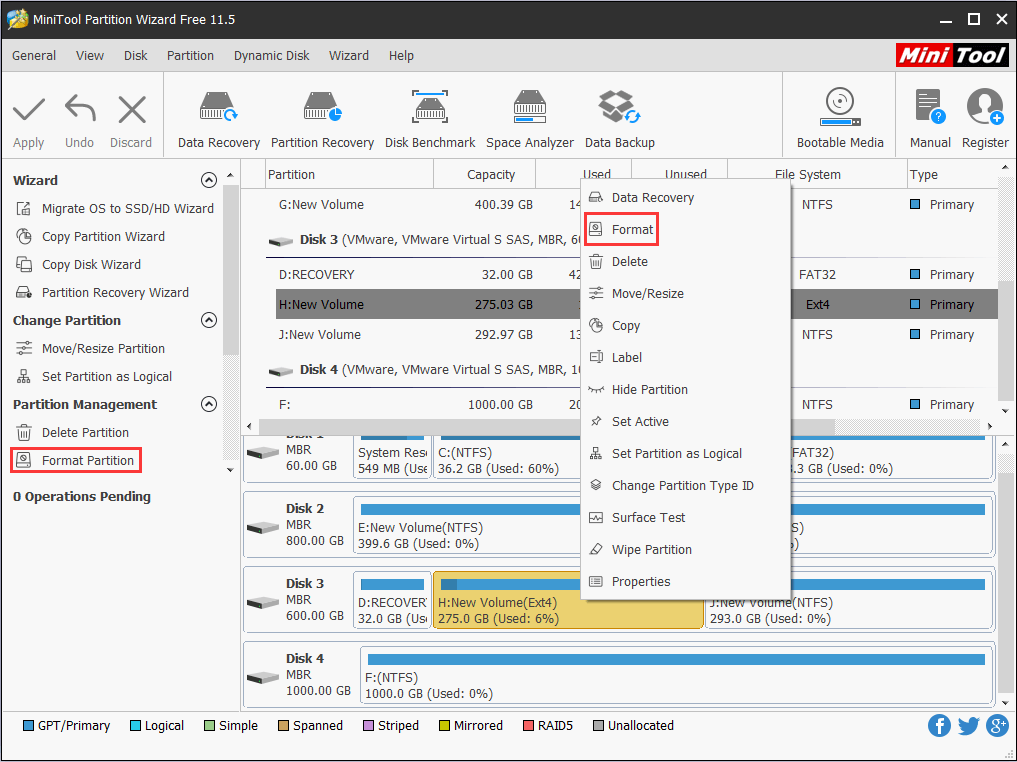1017x762 pixels.
Task: Open the Bootable Media creator
Action: (839, 115)
